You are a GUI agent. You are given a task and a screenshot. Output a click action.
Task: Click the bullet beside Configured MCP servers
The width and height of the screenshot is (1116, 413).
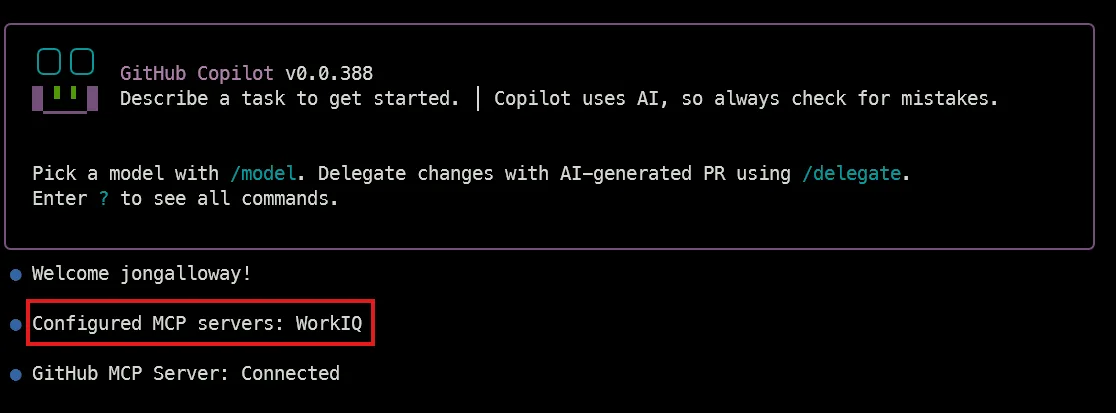pos(16,324)
